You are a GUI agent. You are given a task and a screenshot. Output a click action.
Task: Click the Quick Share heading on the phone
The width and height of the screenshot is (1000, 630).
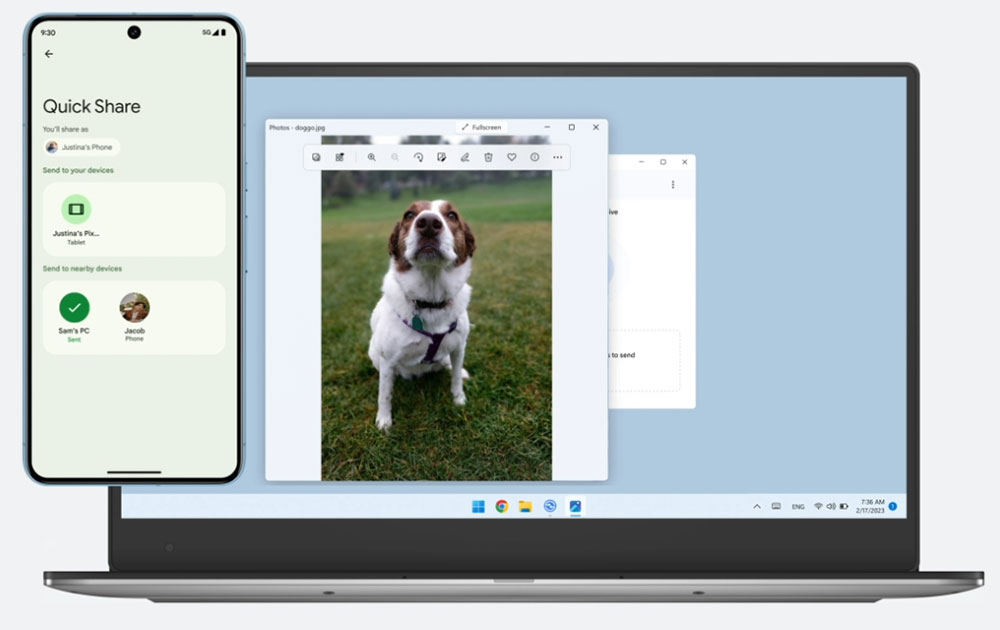pos(92,106)
